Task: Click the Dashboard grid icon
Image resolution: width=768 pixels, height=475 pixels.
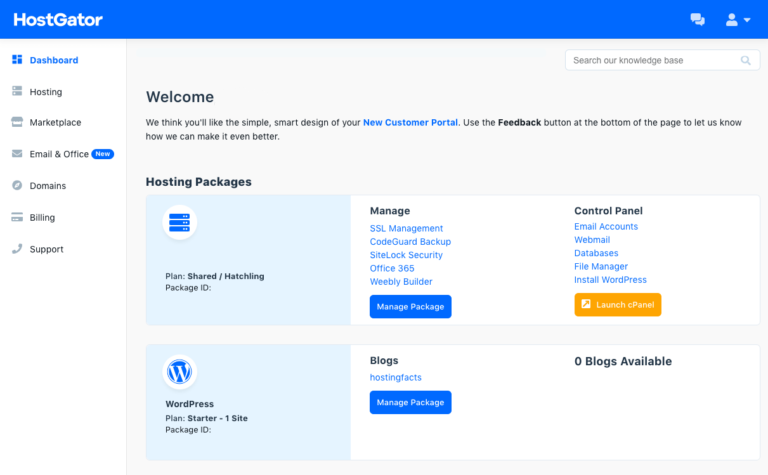Action: [17, 60]
